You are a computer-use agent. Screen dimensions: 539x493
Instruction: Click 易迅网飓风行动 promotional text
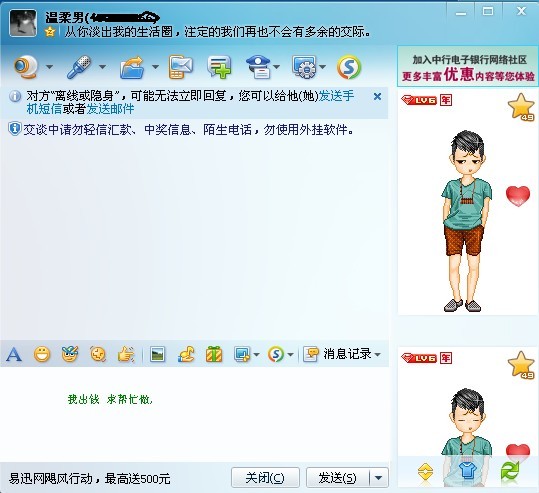89,478
